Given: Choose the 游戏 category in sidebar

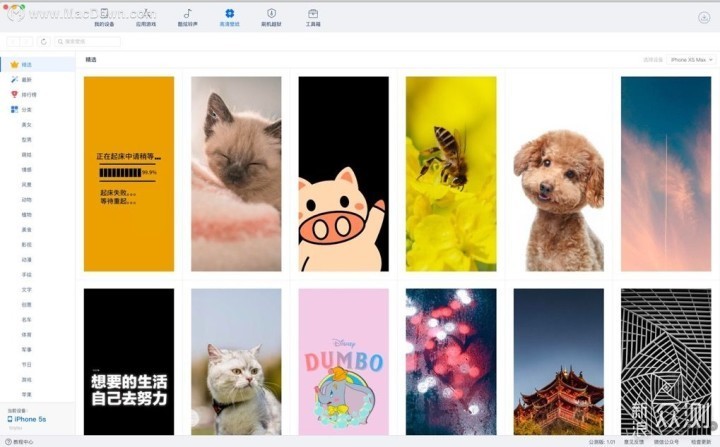Looking at the screenshot, I should (27, 379).
